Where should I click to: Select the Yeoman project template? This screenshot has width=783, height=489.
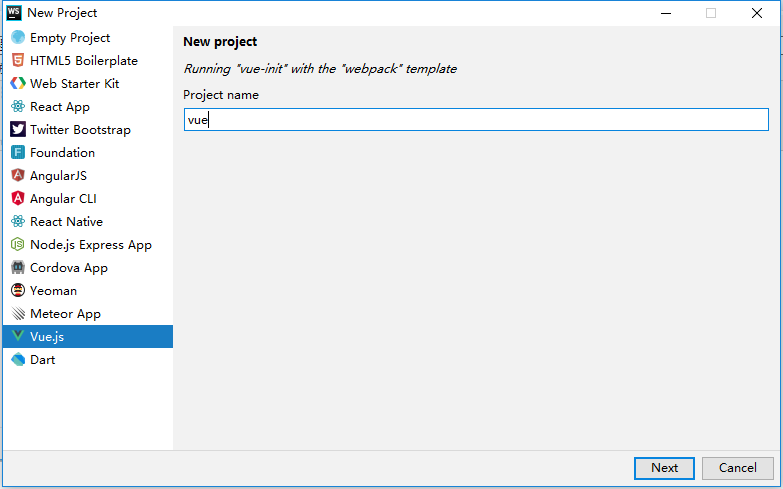53,291
